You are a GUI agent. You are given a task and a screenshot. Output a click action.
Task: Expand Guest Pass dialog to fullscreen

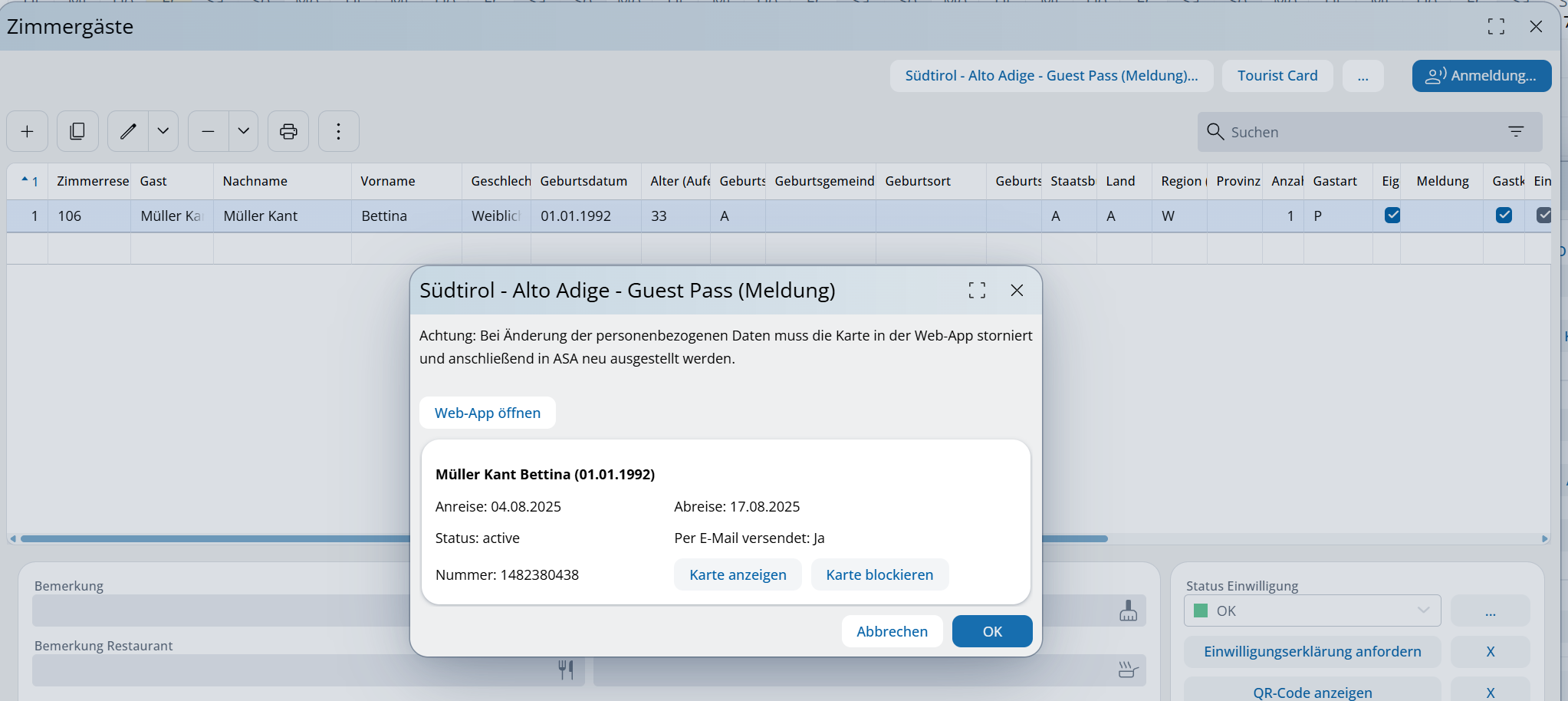[976, 290]
